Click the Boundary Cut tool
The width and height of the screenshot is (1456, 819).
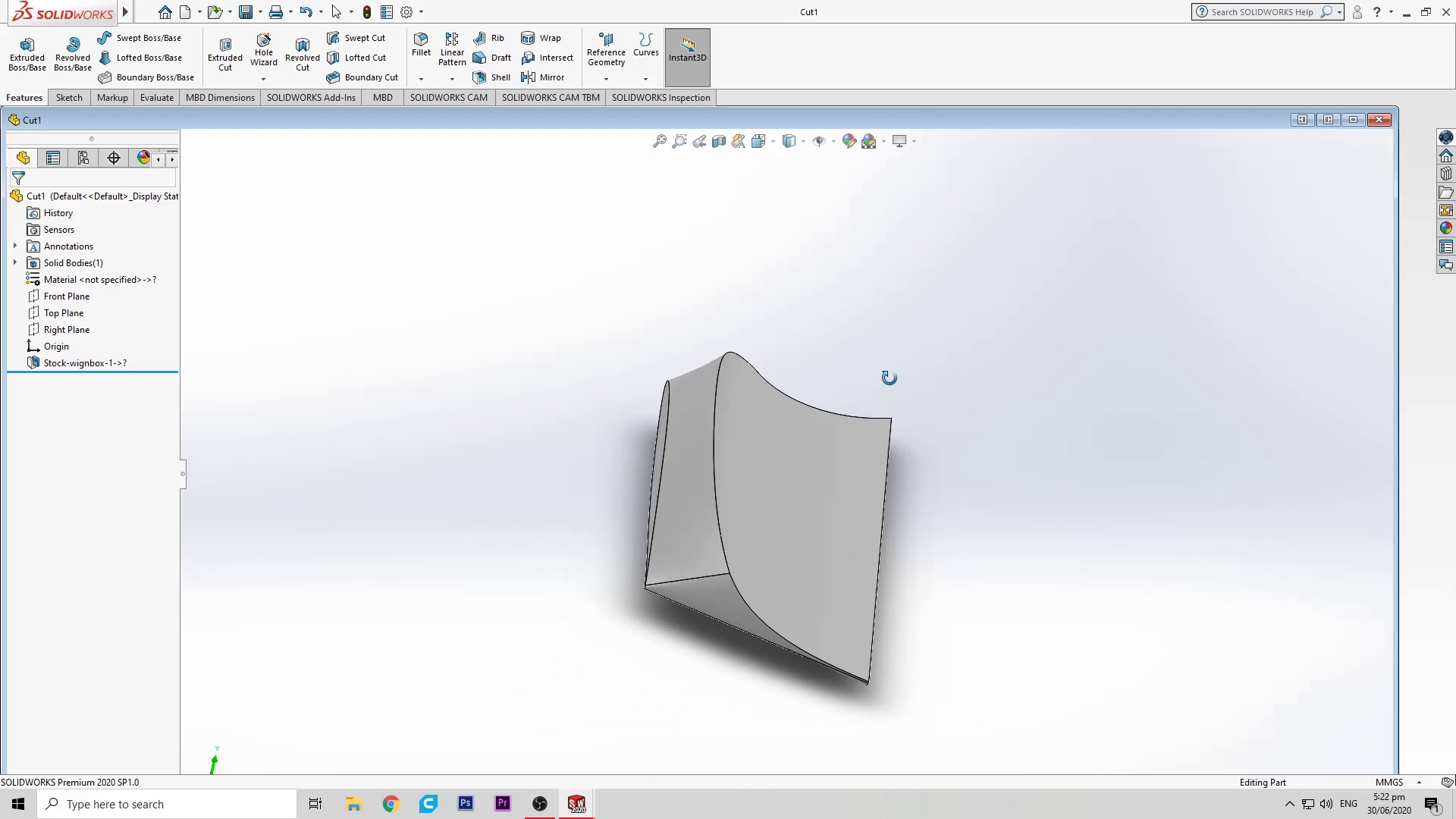362,77
